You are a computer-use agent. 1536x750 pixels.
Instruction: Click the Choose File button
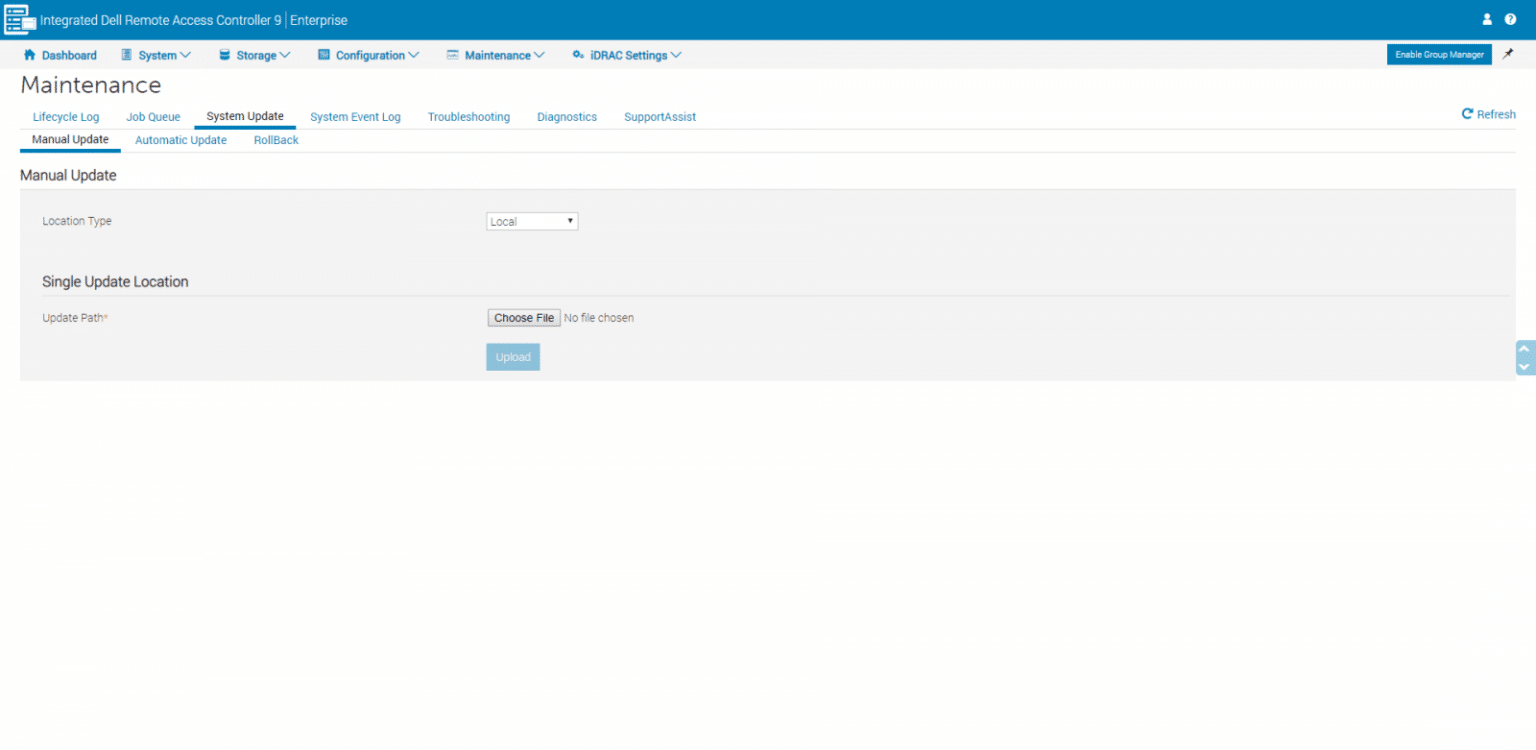(524, 318)
